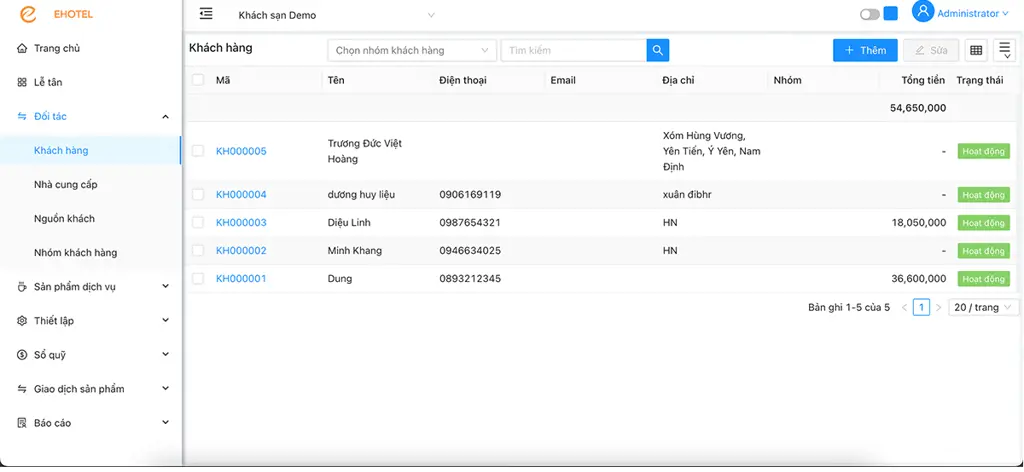Click page number 1 in pagination
Image resolution: width=1024 pixels, height=472 pixels.
coord(921,307)
